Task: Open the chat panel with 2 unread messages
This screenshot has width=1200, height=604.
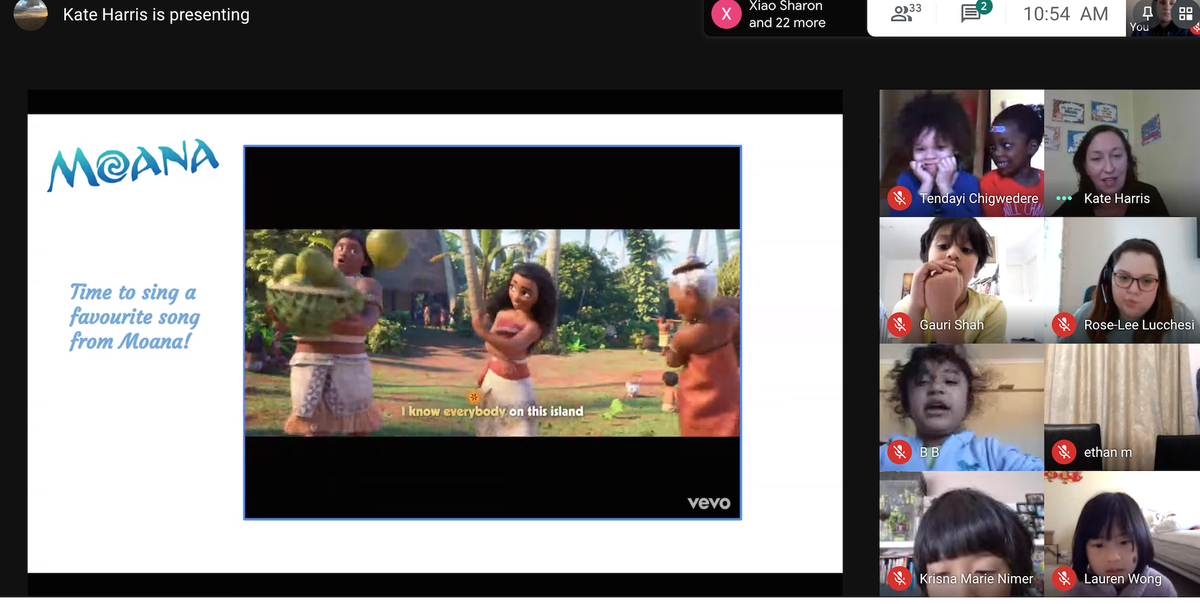Action: point(975,12)
